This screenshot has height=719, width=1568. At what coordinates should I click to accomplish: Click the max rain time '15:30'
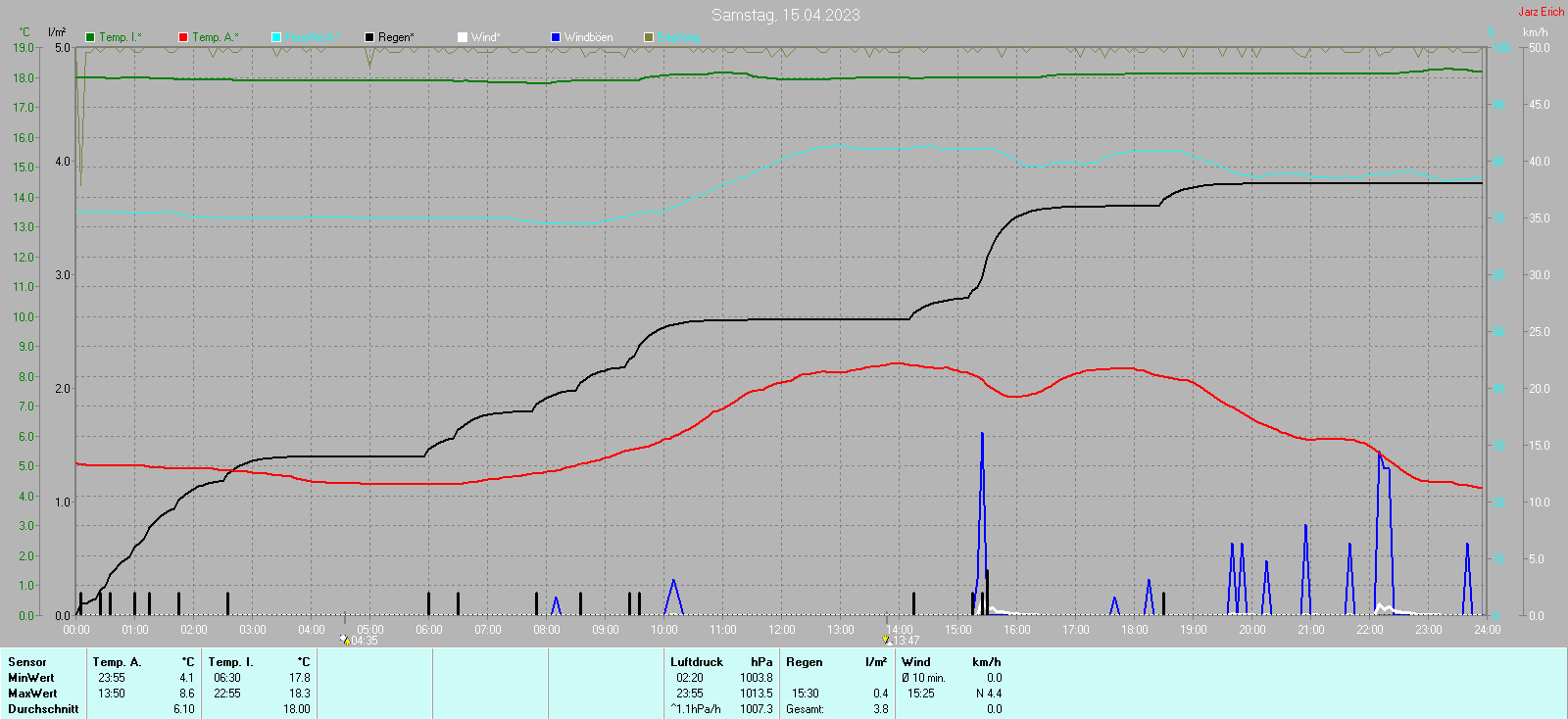point(806,694)
